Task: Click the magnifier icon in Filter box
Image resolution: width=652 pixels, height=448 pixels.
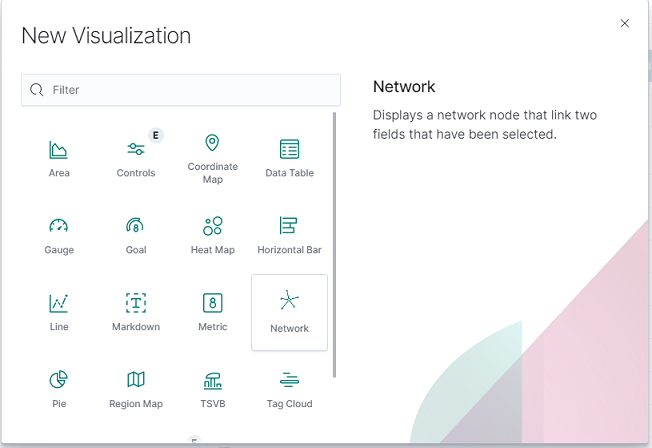Action: click(37, 89)
